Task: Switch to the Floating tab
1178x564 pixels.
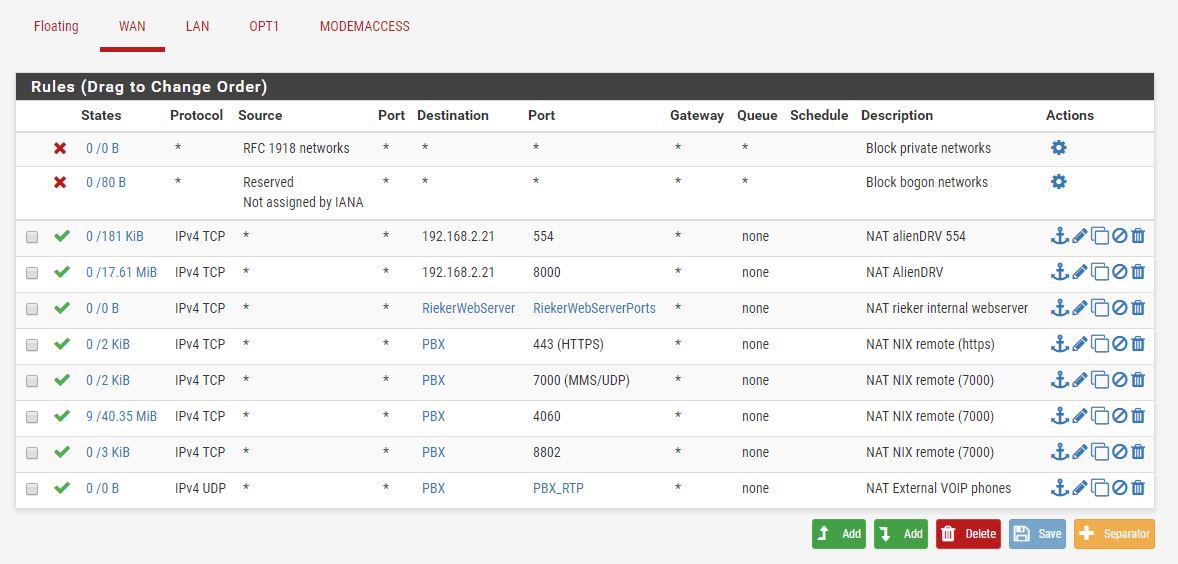Action: (x=56, y=26)
